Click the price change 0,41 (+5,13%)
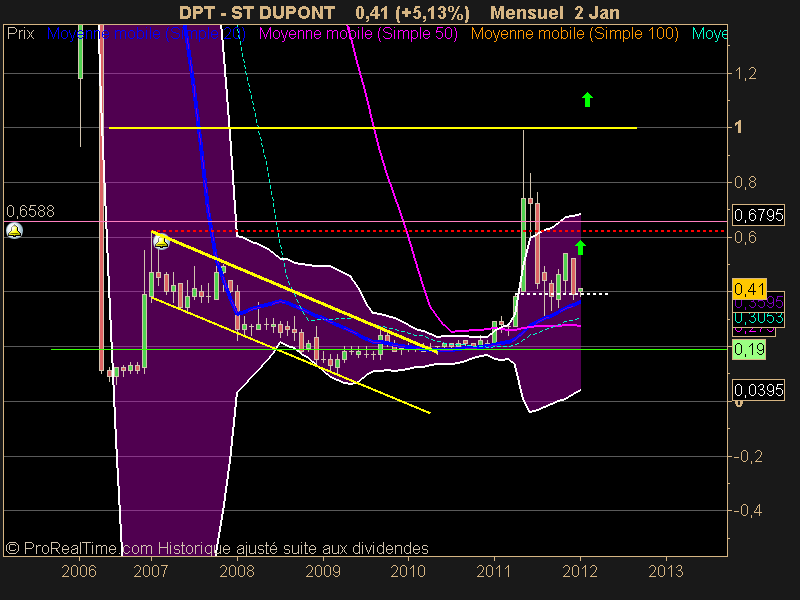This screenshot has height=600, width=800. (x=412, y=13)
